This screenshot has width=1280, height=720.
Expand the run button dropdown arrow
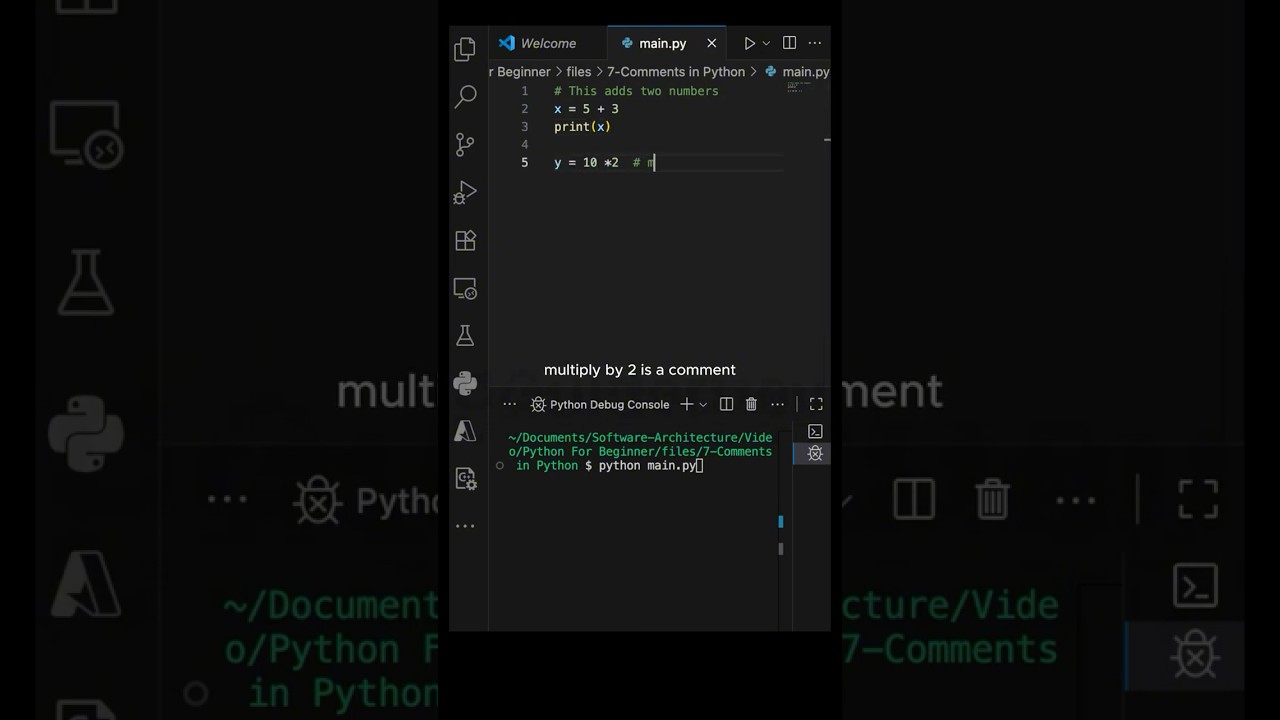point(766,43)
